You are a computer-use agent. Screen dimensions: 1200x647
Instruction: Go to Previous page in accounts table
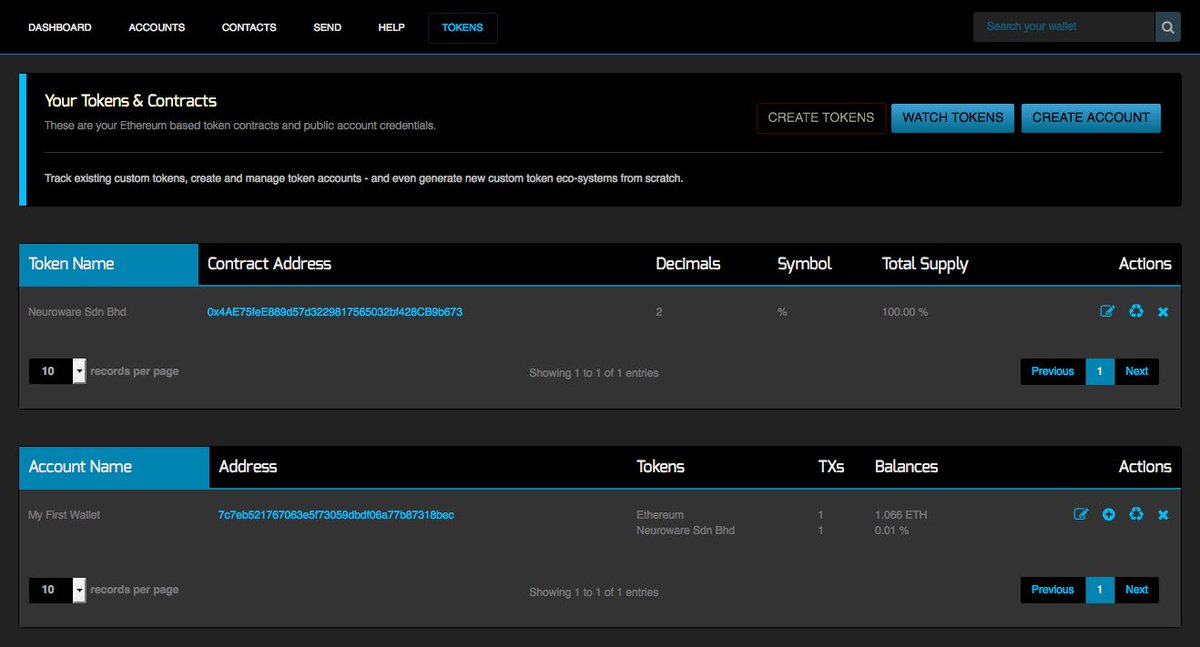coord(1053,590)
